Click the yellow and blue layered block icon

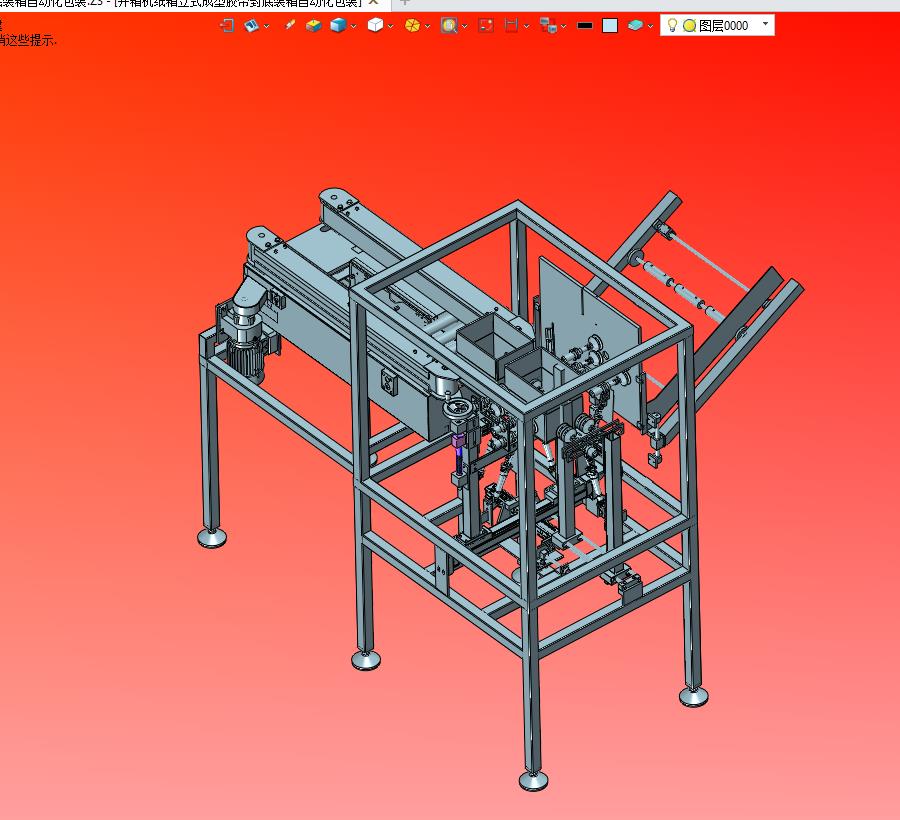click(x=313, y=25)
